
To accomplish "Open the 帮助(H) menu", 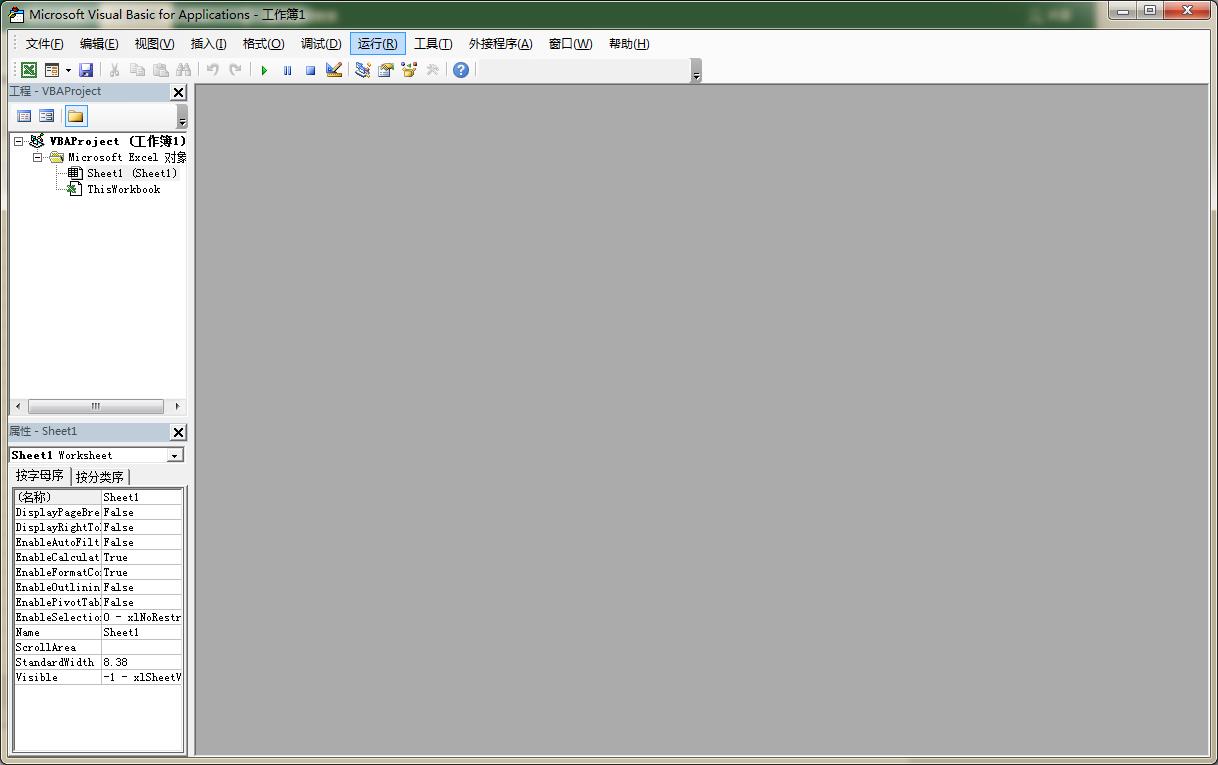I will click(x=629, y=44).
